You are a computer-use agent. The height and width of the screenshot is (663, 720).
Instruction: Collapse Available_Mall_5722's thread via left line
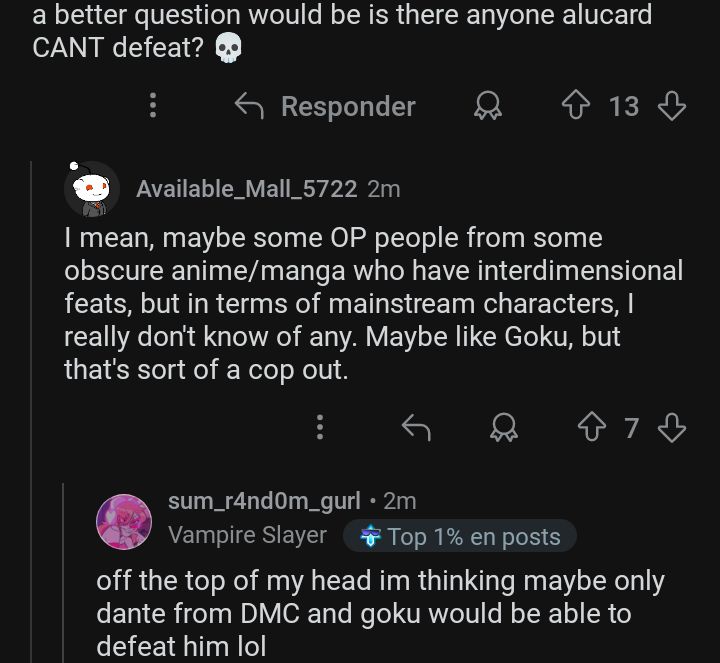[x=32, y=400]
